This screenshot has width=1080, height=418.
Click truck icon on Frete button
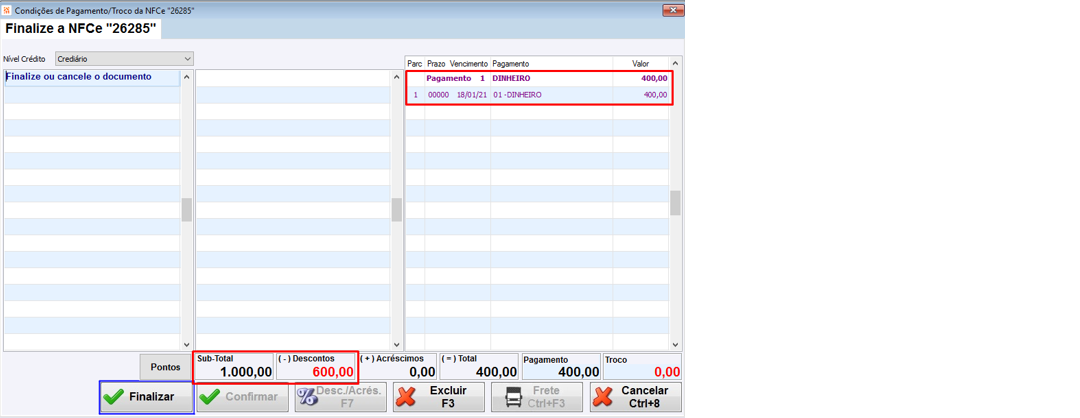(515, 397)
